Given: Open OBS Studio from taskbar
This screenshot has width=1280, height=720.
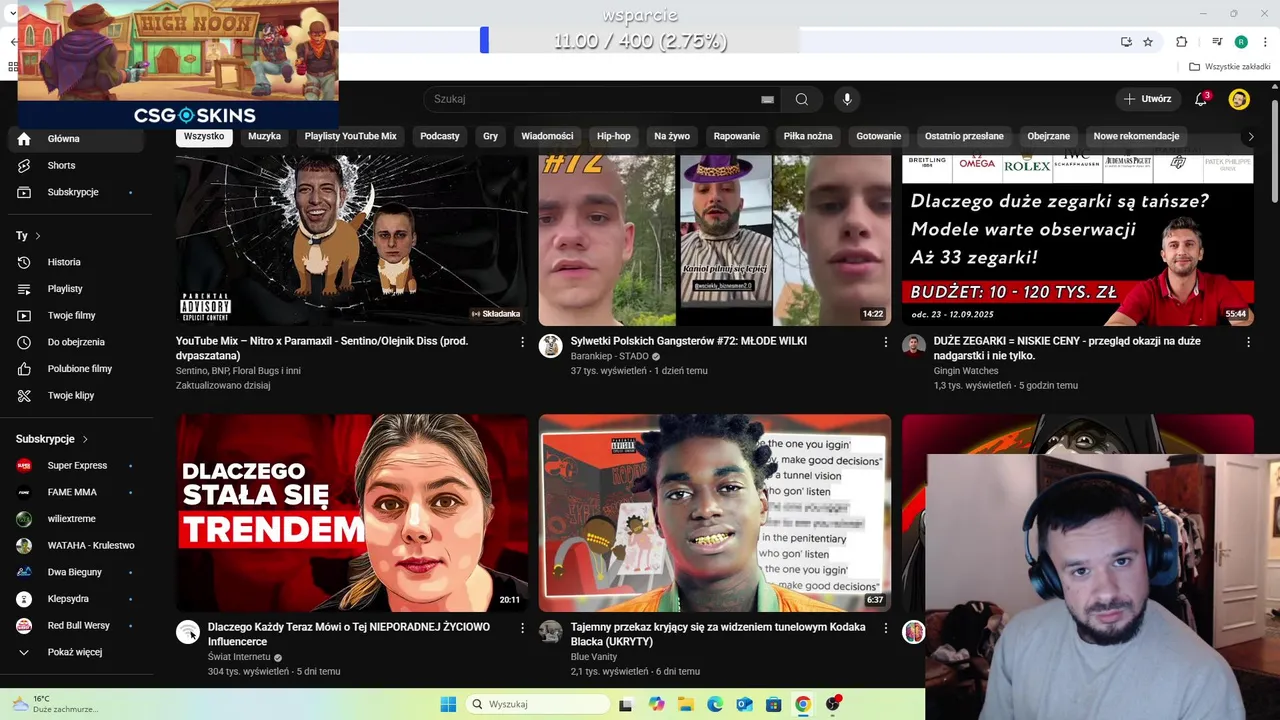Looking at the screenshot, I should [833, 704].
